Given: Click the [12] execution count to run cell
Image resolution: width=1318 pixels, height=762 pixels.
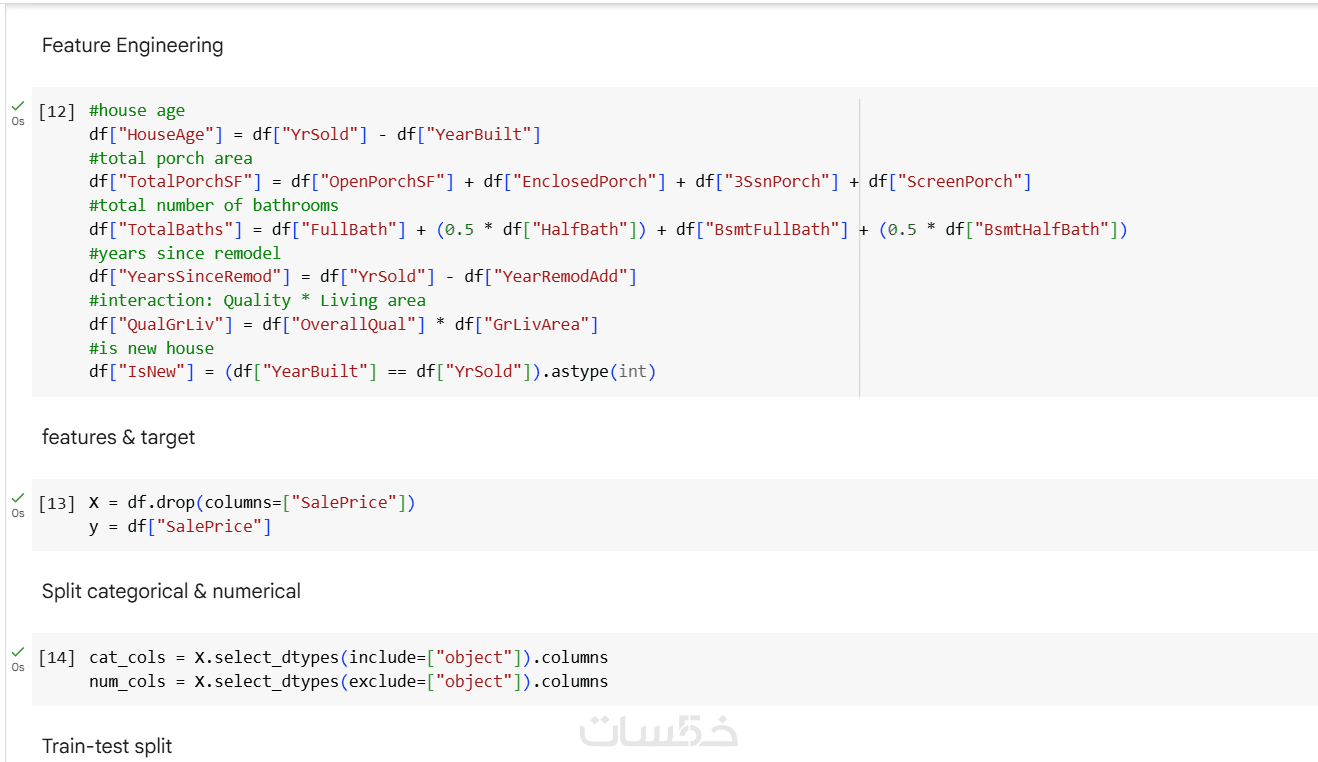Looking at the screenshot, I should (x=57, y=111).
